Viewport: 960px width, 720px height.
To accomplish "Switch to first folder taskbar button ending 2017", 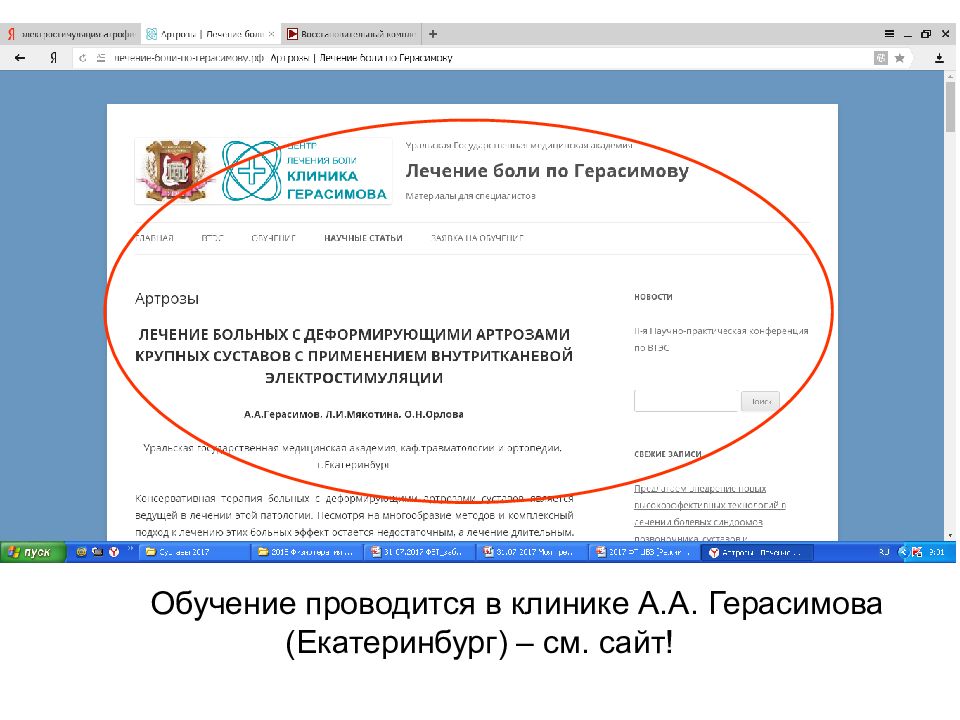I will [x=195, y=552].
